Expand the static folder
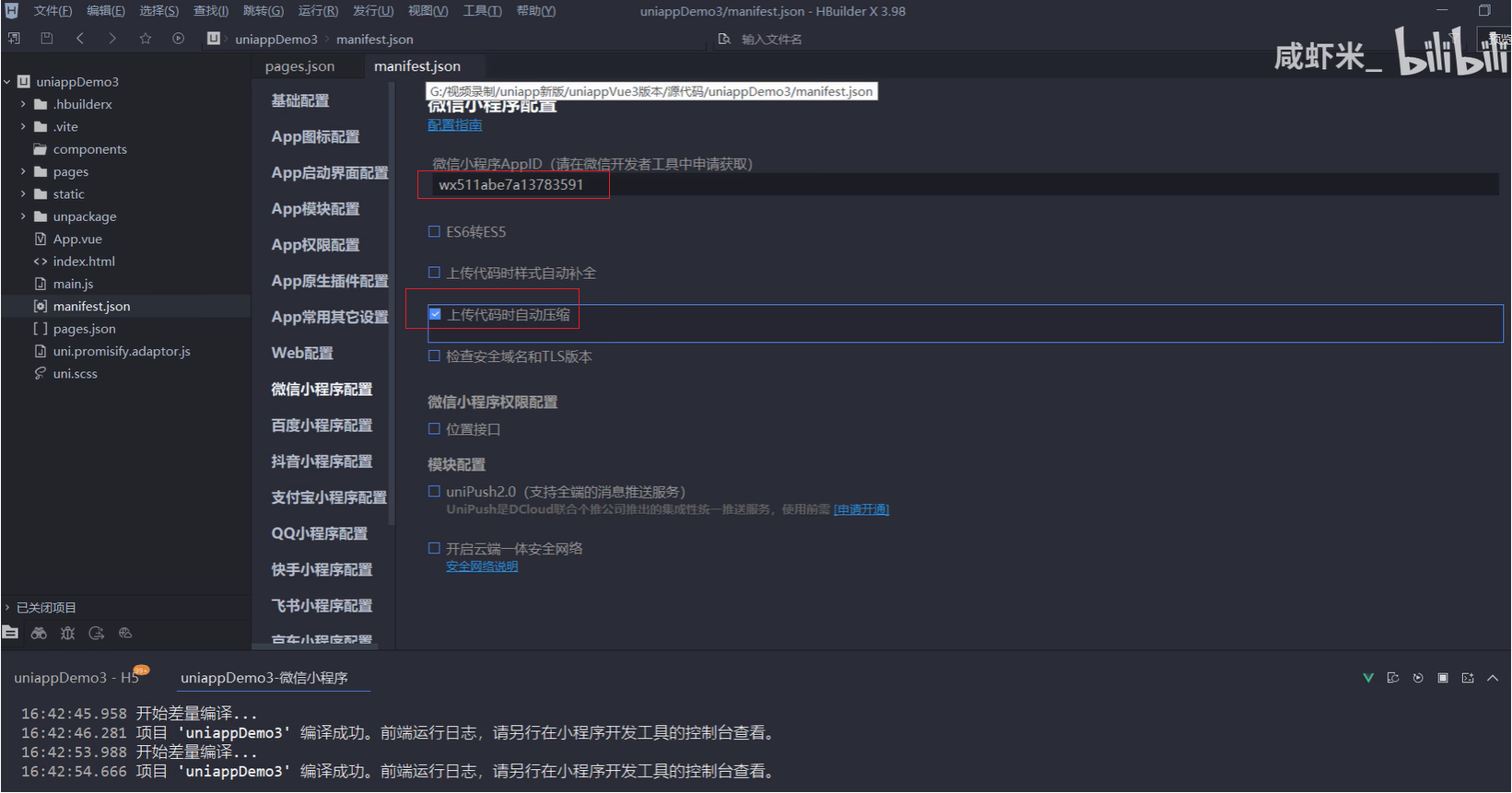Image resolution: width=1512 pixels, height=793 pixels. (23, 193)
